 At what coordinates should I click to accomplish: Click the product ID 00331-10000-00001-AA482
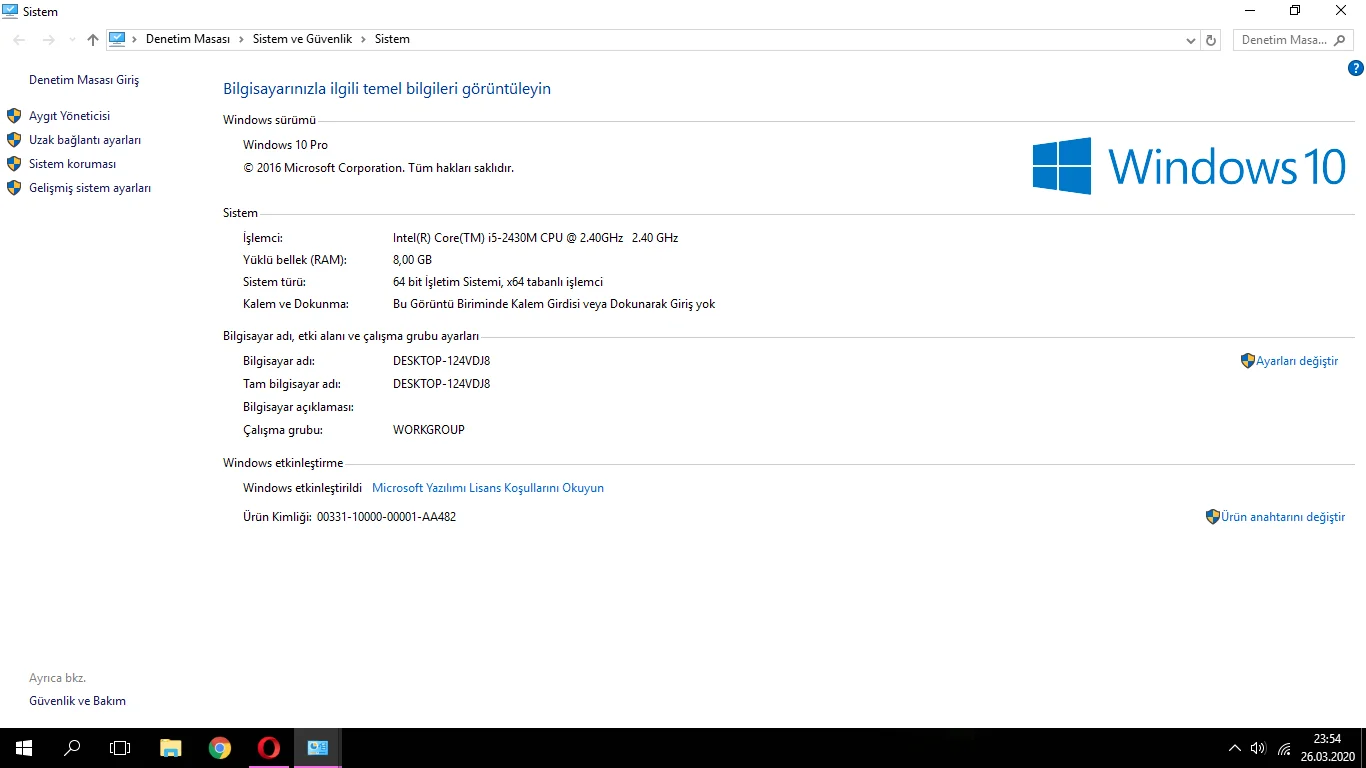386,517
